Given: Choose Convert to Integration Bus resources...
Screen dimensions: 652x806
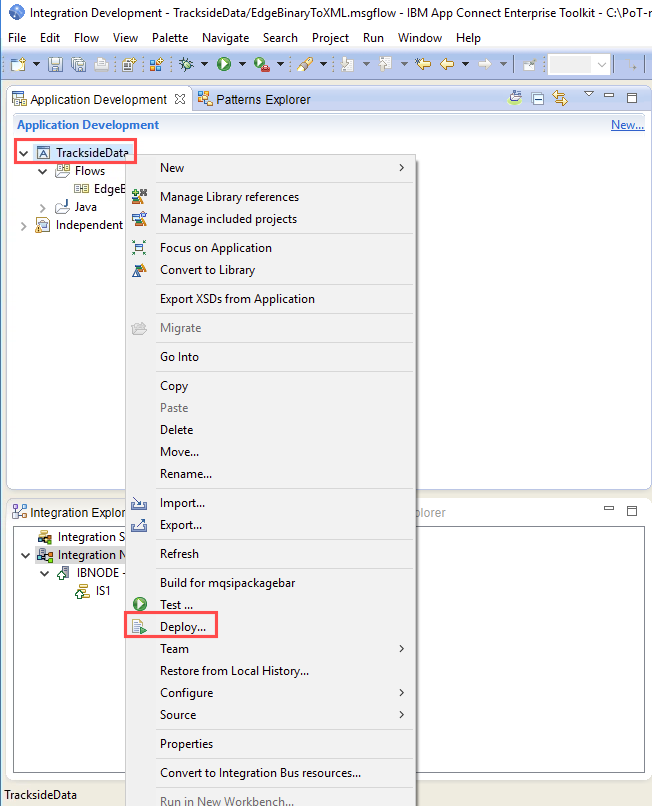Looking at the screenshot, I should pyautogui.click(x=270, y=773).
